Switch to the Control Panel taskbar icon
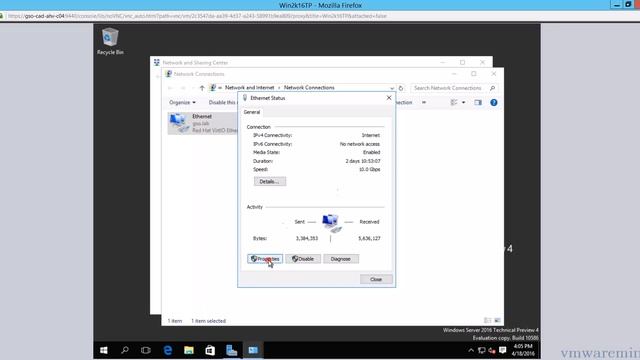 click(x=253, y=350)
